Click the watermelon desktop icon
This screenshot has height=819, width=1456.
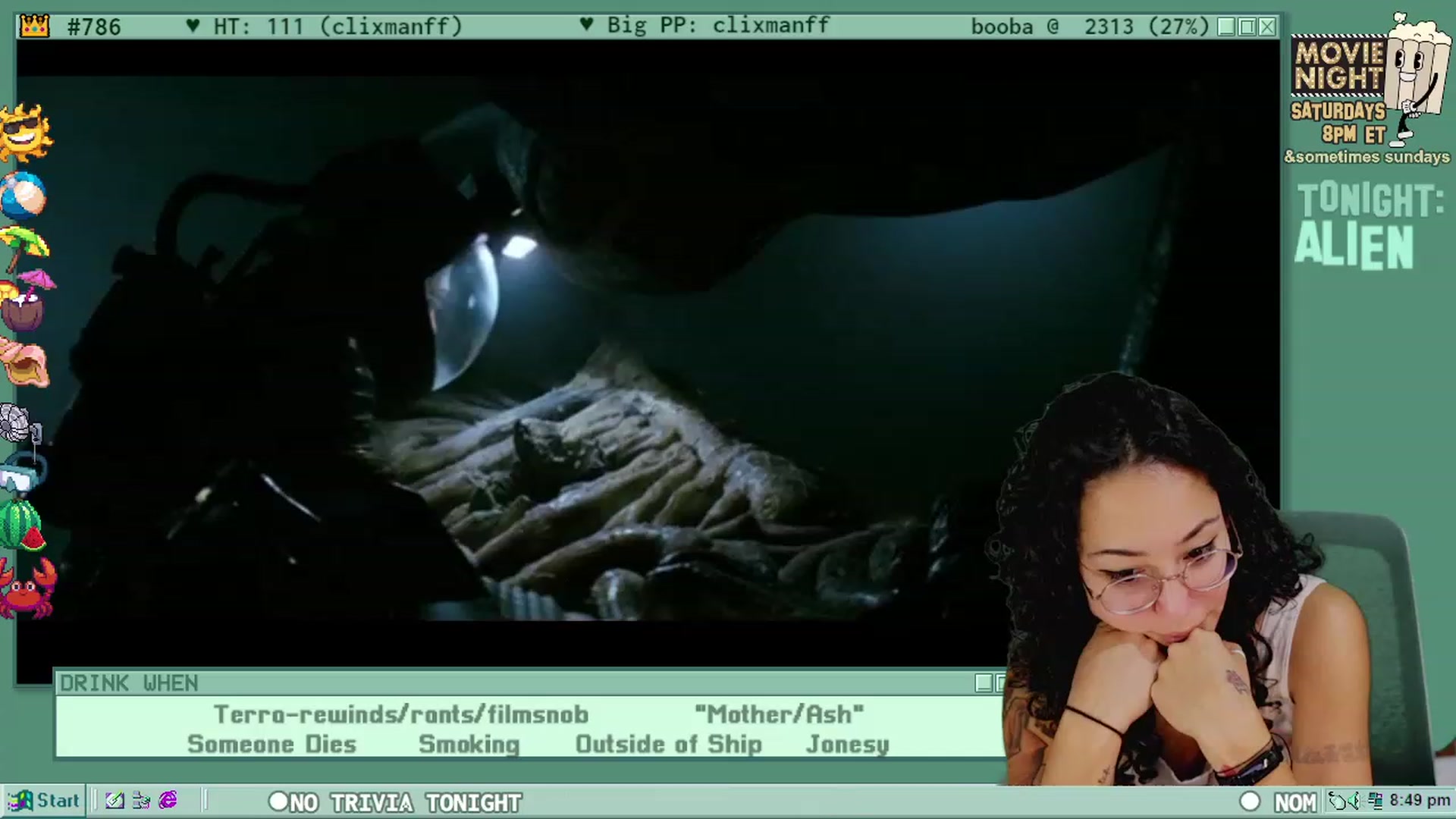pyautogui.click(x=22, y=526)
